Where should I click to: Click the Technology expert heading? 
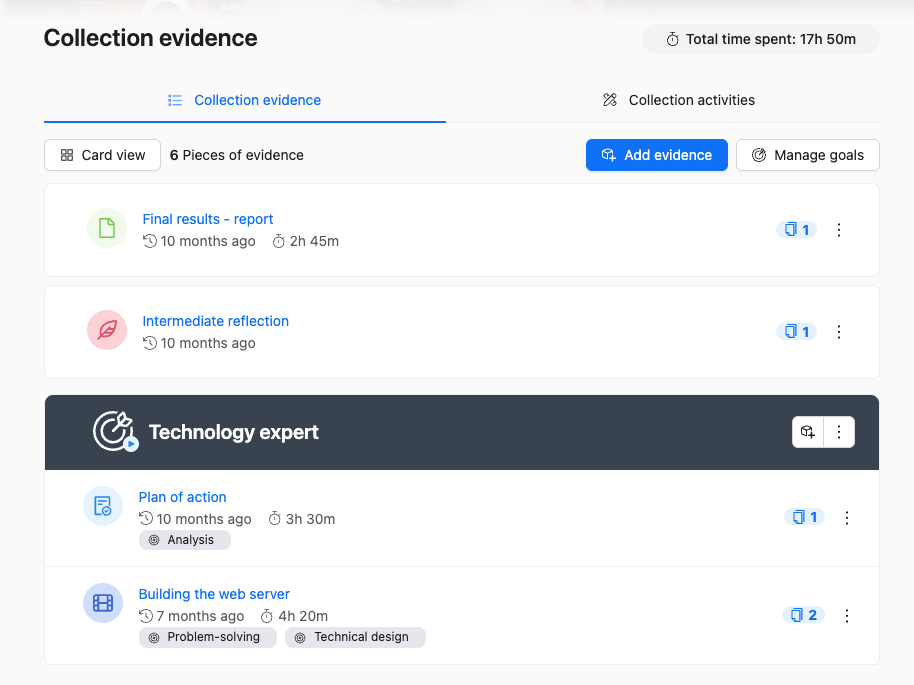[234, 432]
